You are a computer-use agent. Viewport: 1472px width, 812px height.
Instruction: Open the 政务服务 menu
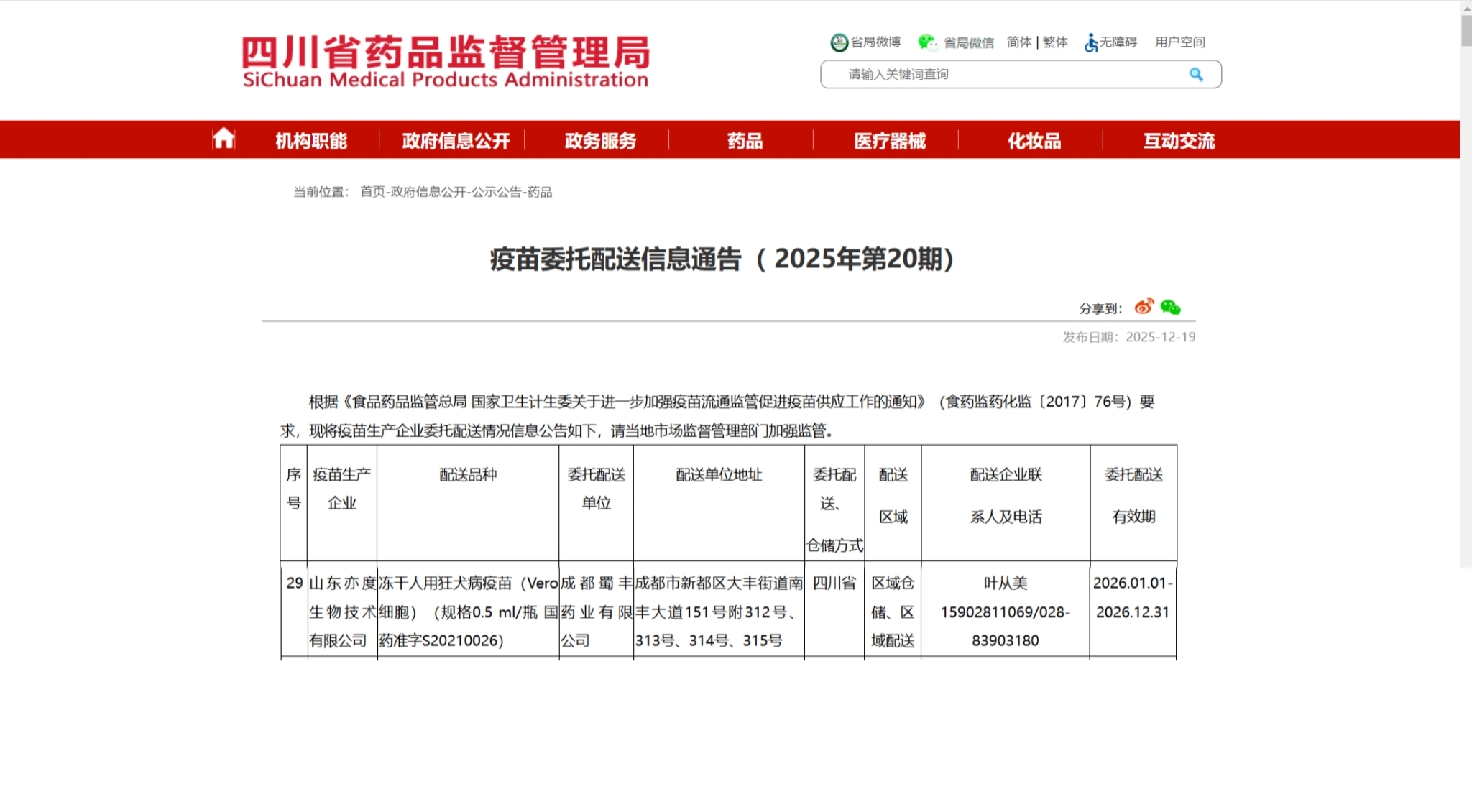click(600, 141)
